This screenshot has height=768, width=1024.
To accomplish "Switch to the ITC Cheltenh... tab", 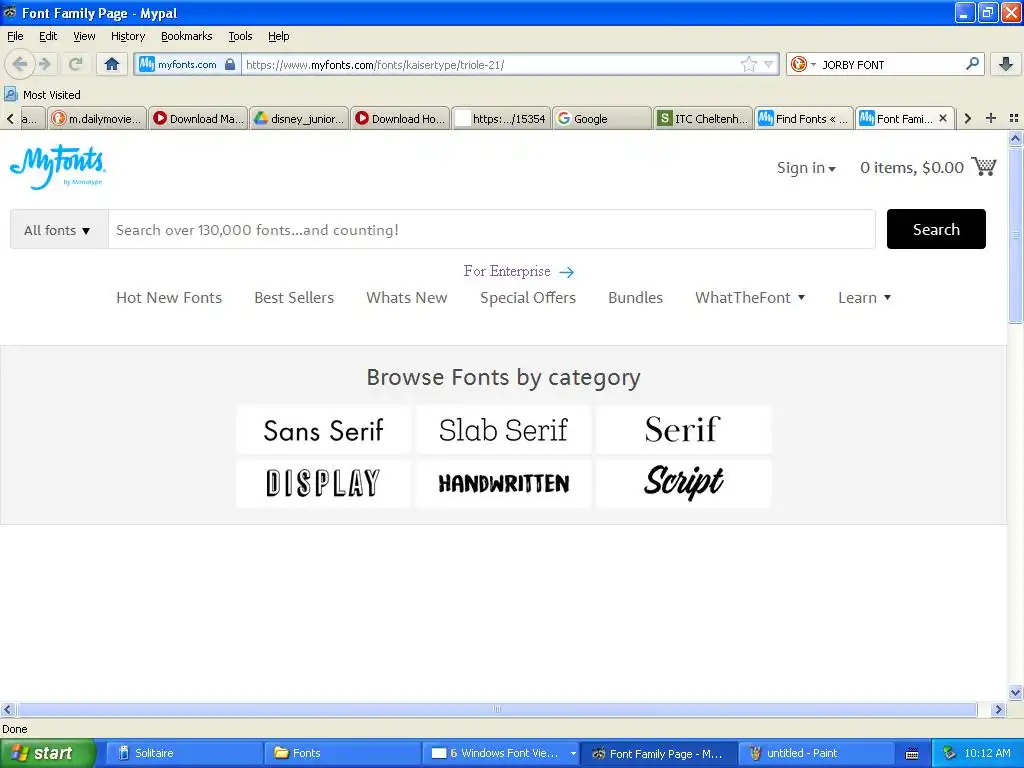I will pyautogui.click(x=703, y=118).
